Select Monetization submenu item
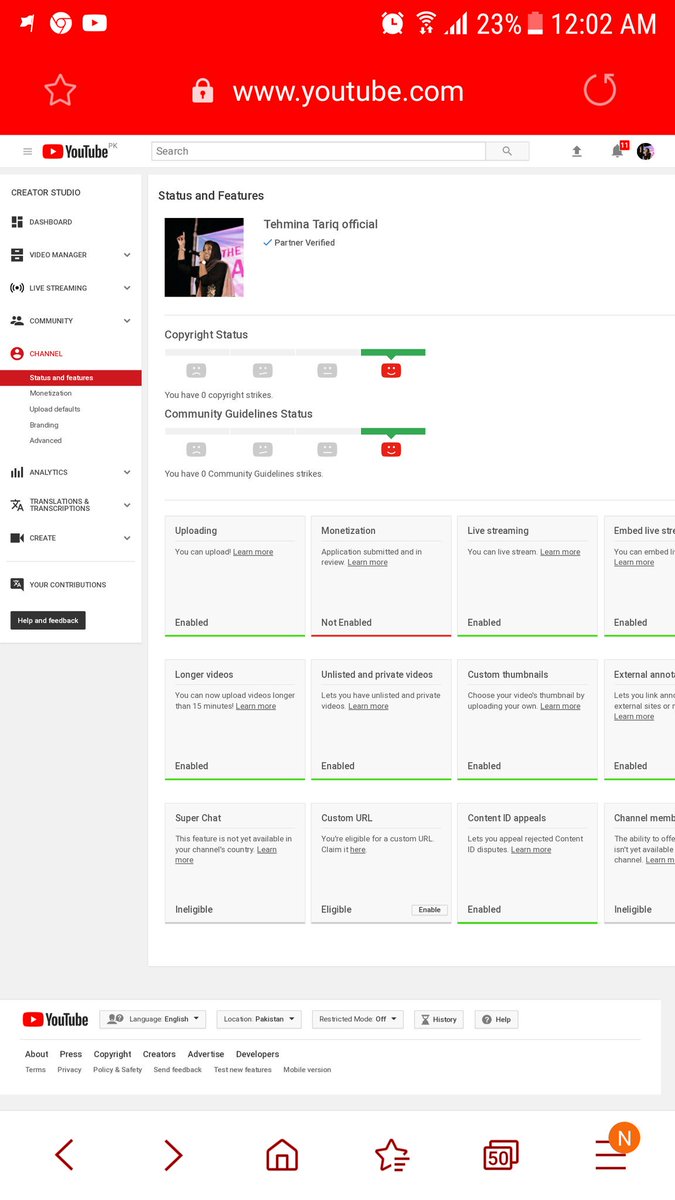This screenshot has width=675, height=1200. click(51, 394)
